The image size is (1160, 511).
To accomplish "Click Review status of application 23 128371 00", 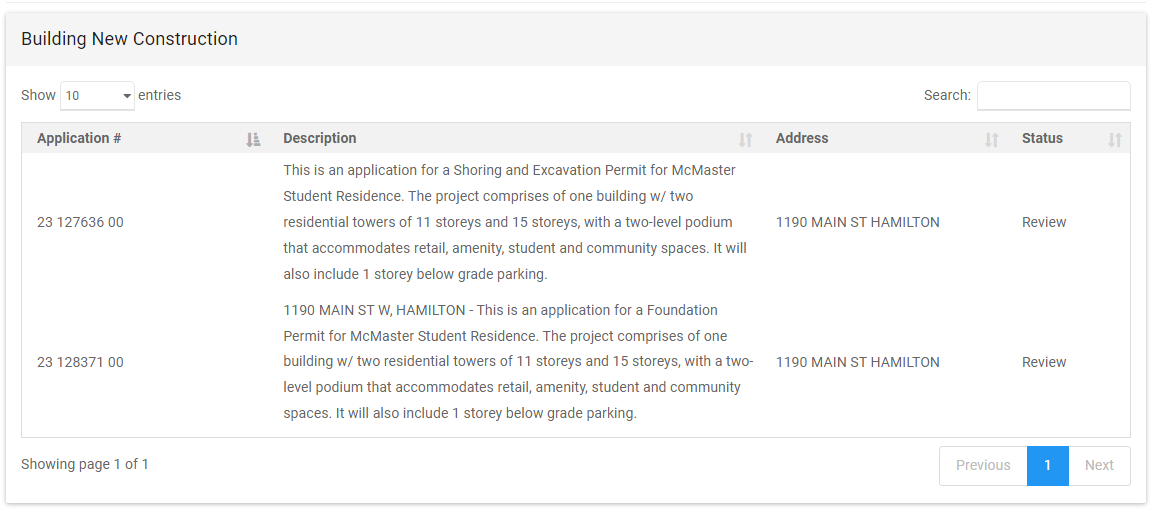I will pyautogui.click(x=1043, y=362).
